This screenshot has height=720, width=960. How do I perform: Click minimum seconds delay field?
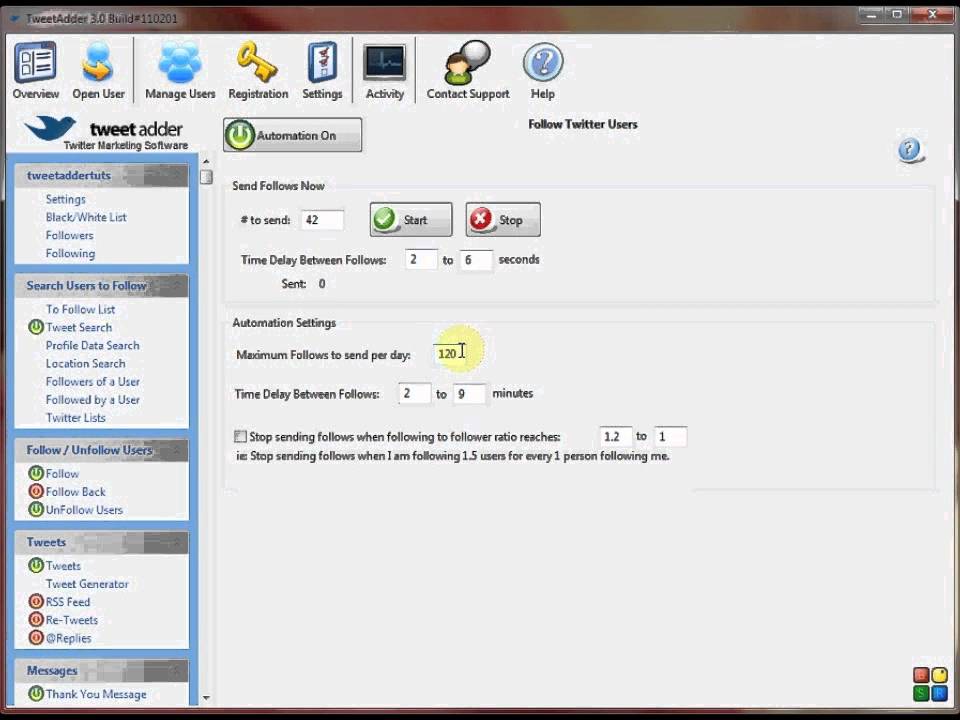point(421,260)
